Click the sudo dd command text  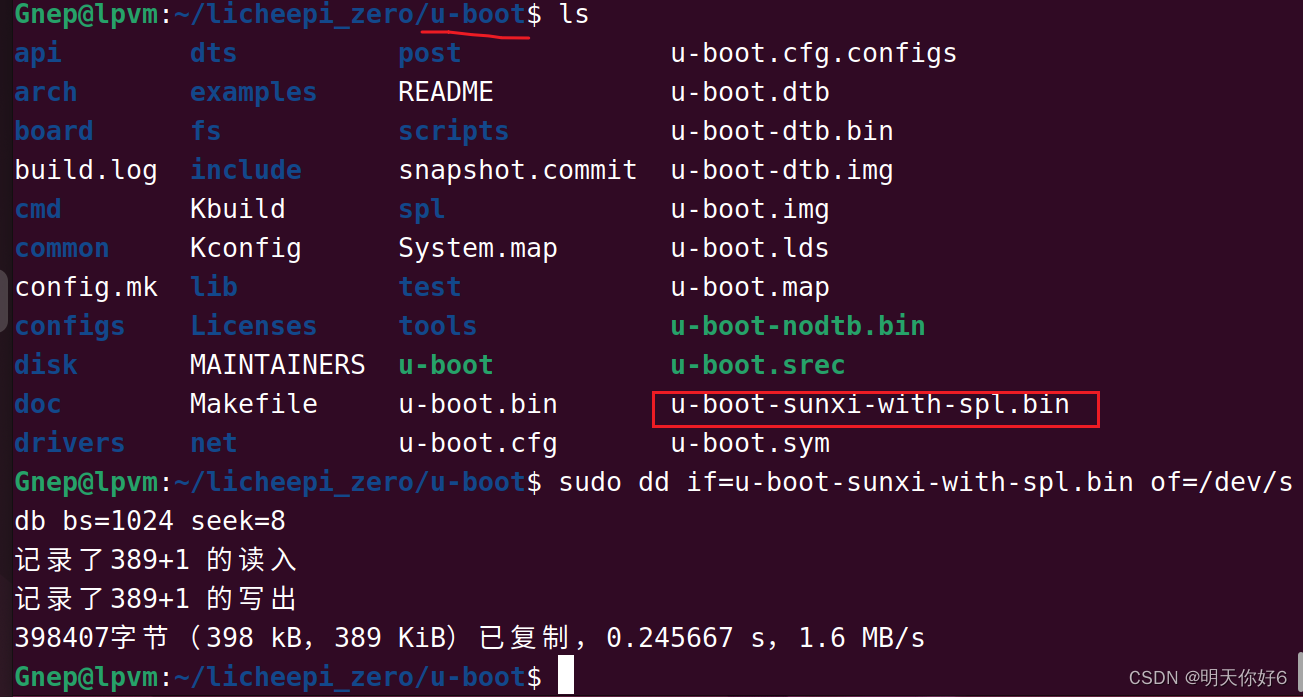pyautogui.click(x=700, y=482)
